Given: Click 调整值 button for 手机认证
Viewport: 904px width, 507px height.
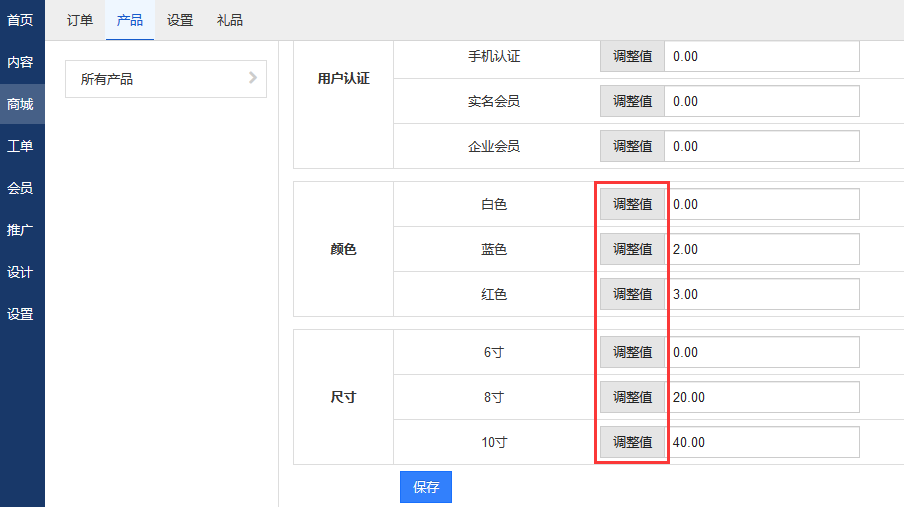Looking at the screenshot, I should tap(632, 57).
